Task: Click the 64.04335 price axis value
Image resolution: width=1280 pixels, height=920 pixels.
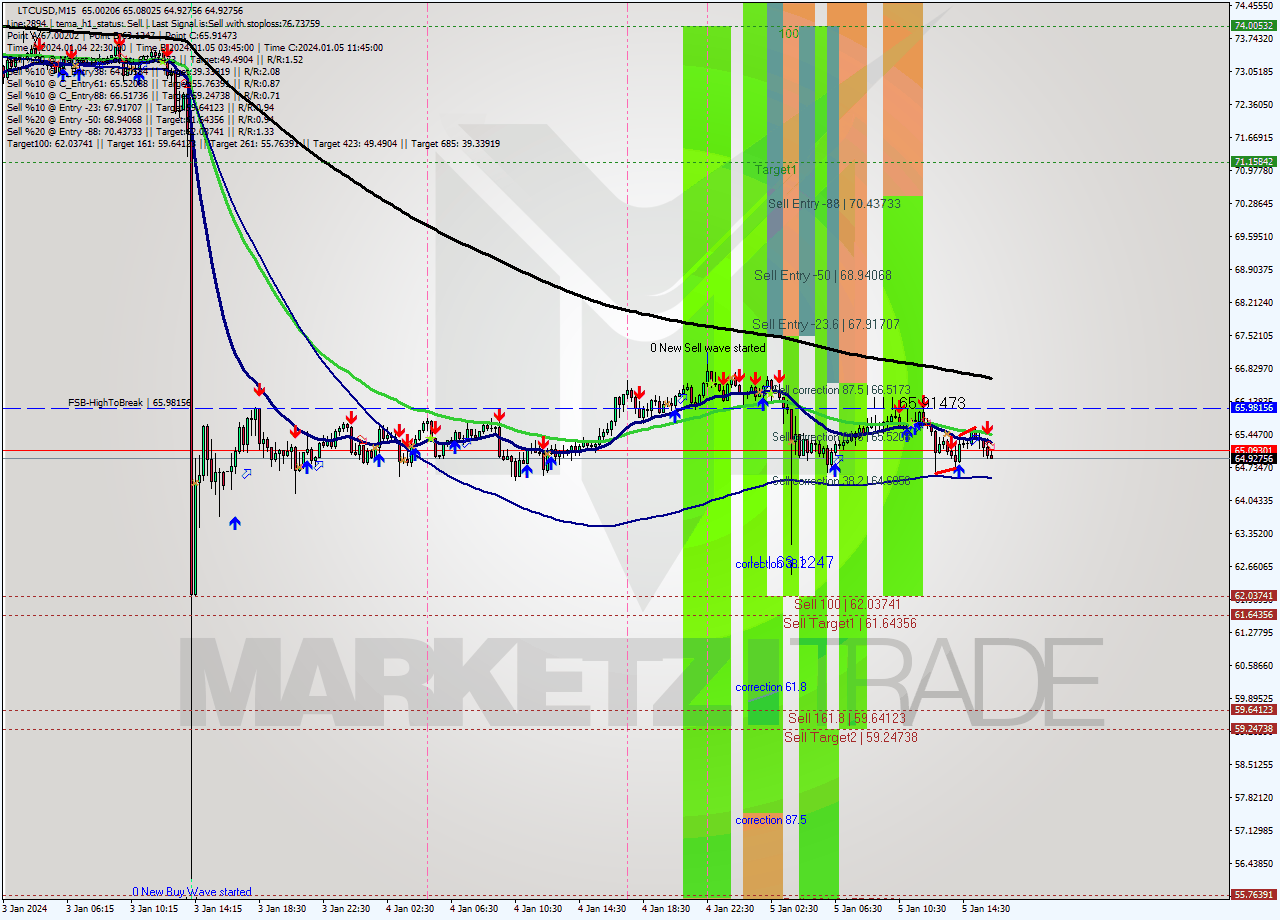Action: [x=1254, y=500]
